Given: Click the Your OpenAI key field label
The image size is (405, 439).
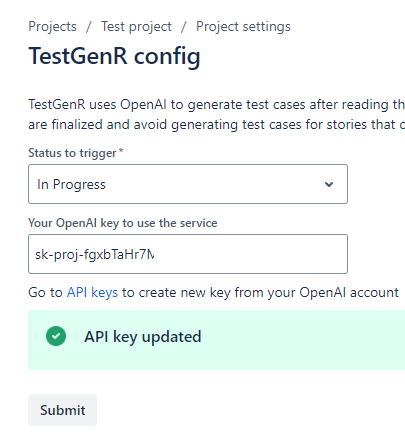Looking at the screenshot, I should 123,223.
